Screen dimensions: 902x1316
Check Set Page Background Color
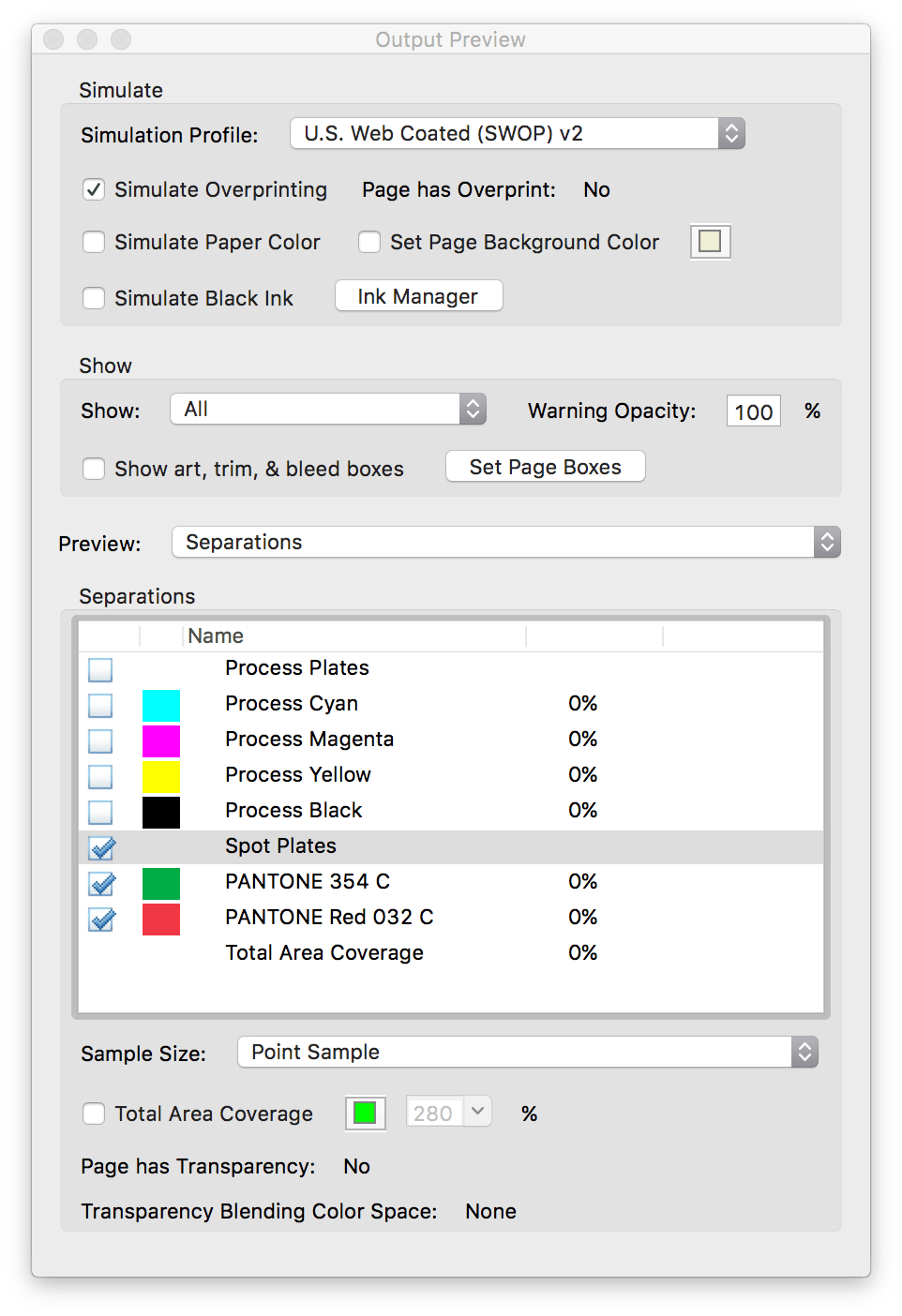click(x=369, y=242)
